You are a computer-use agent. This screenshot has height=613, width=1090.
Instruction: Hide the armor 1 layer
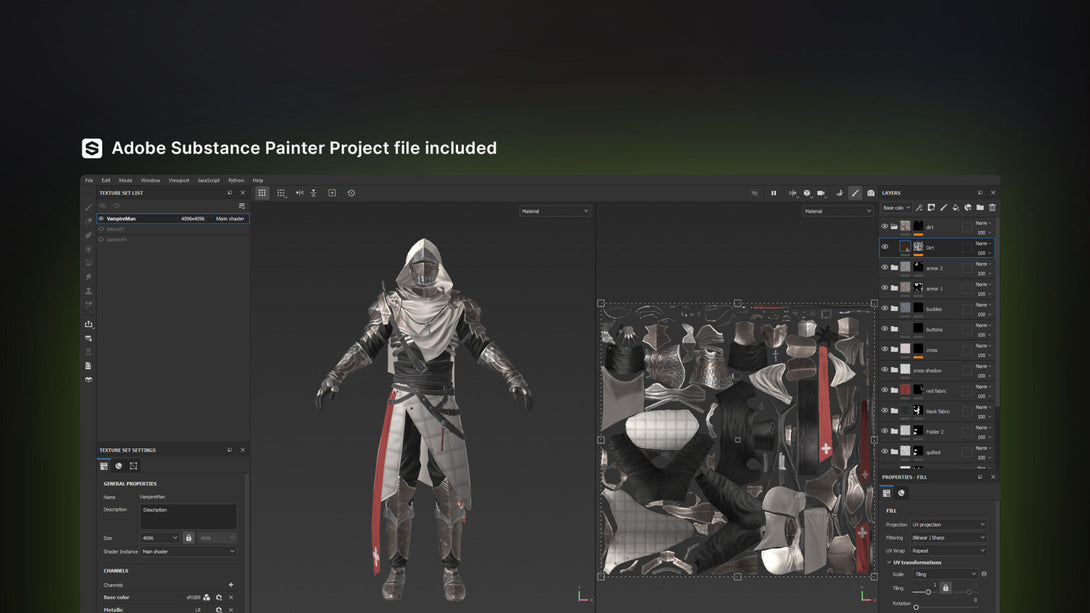[885, 287]
